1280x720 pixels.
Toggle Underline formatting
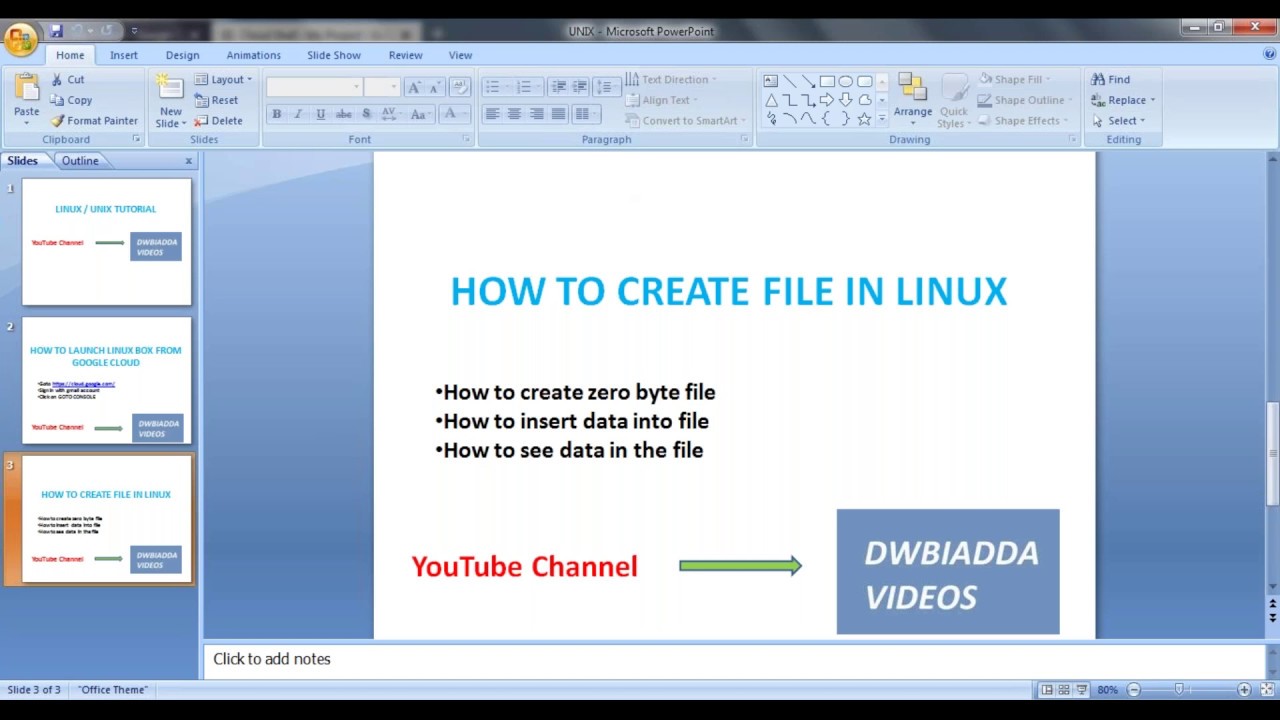tap(320, 114)
